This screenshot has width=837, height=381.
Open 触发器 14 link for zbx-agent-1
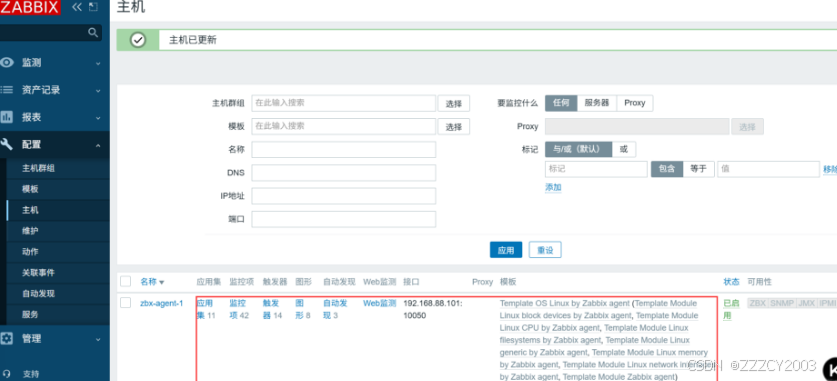(273, 309)
